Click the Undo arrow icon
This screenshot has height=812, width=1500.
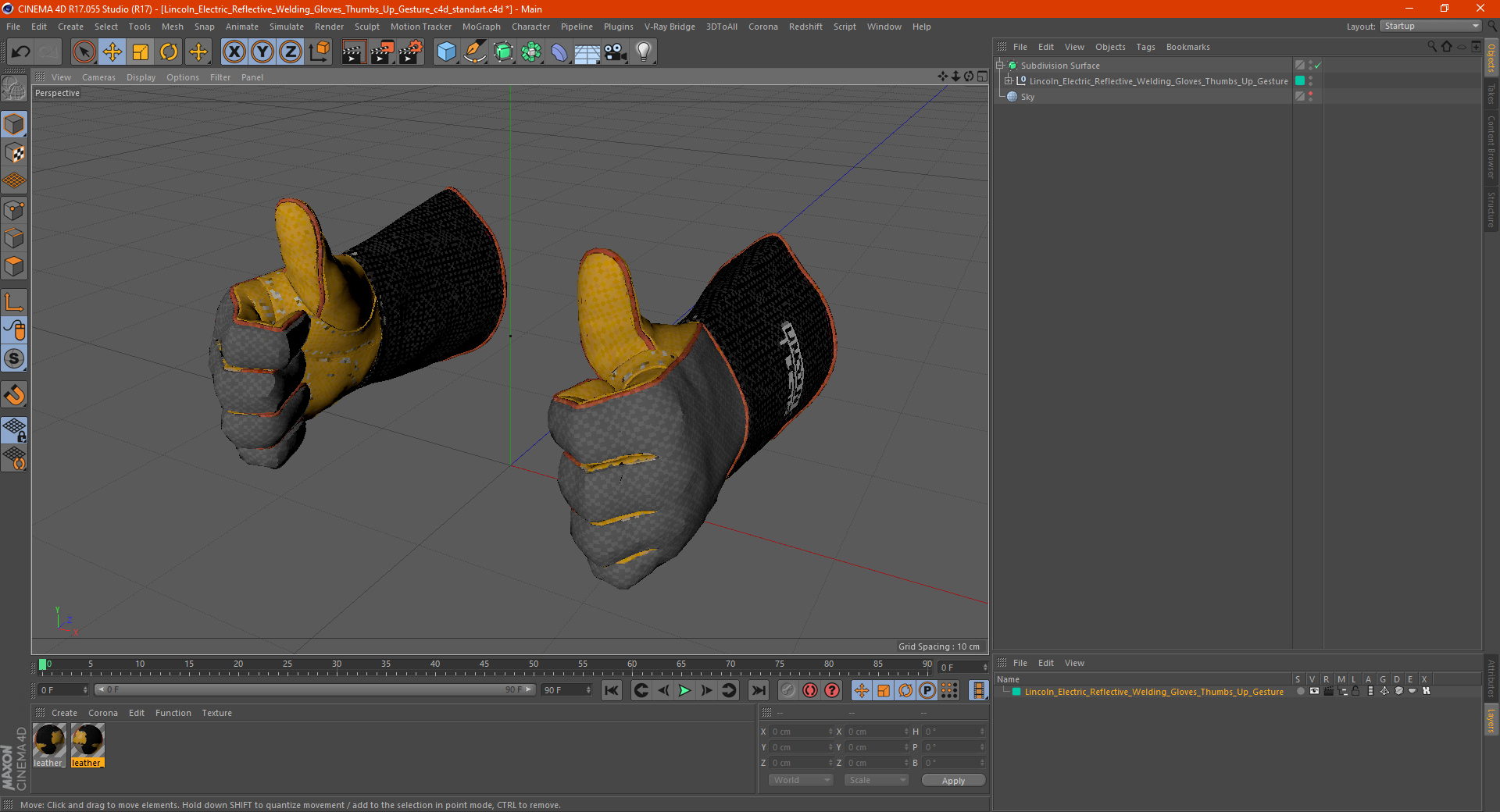(x=21, y=52)
